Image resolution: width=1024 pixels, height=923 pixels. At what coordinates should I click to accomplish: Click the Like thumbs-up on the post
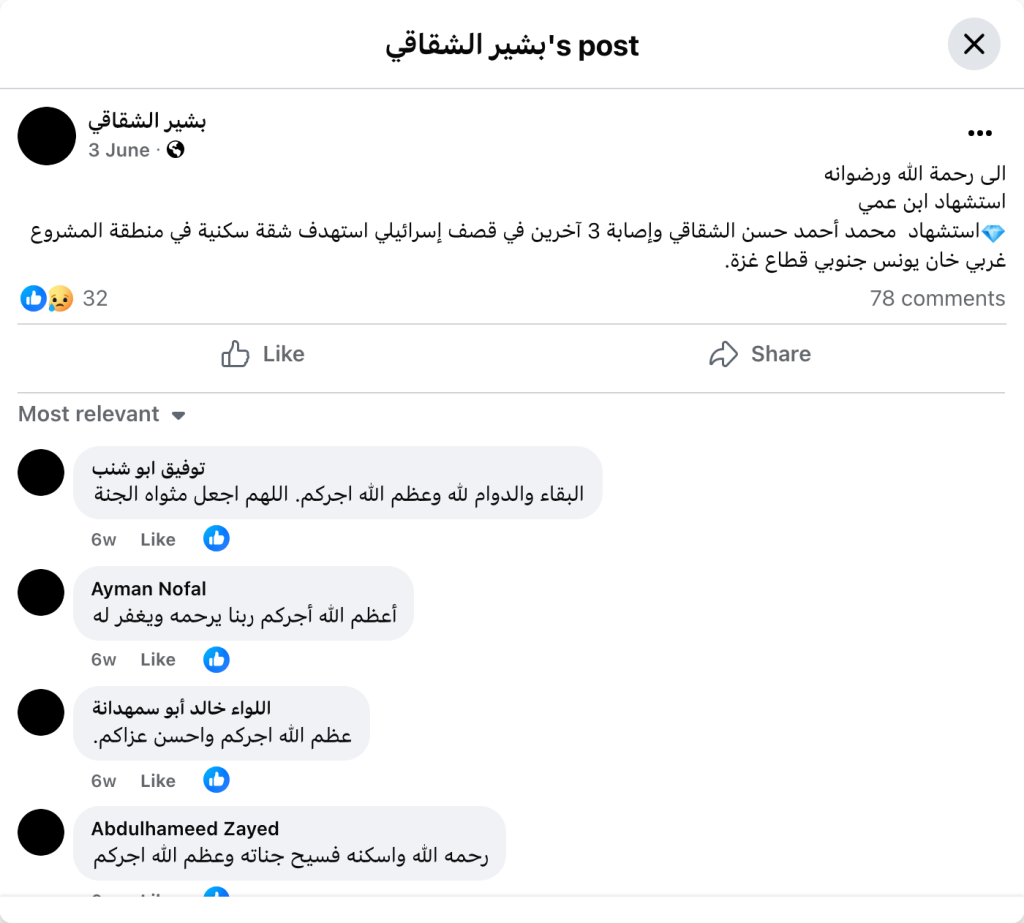click(x=263, y=354)
